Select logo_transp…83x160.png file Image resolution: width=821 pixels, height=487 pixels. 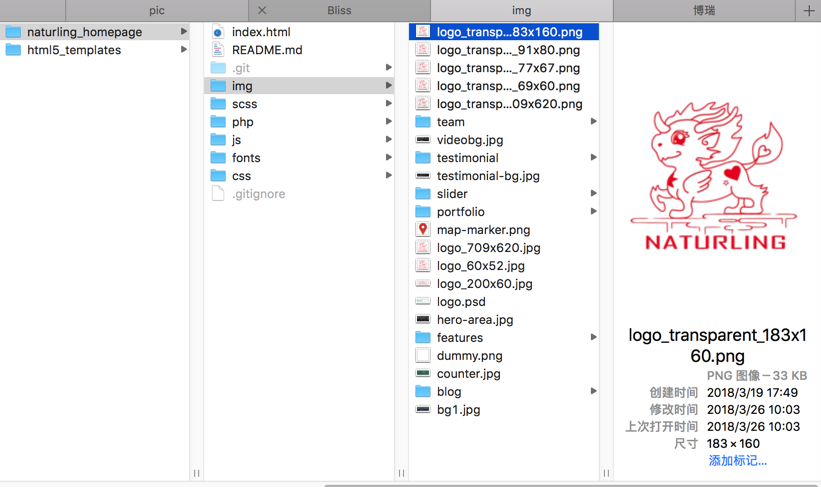tap(504, 32)
